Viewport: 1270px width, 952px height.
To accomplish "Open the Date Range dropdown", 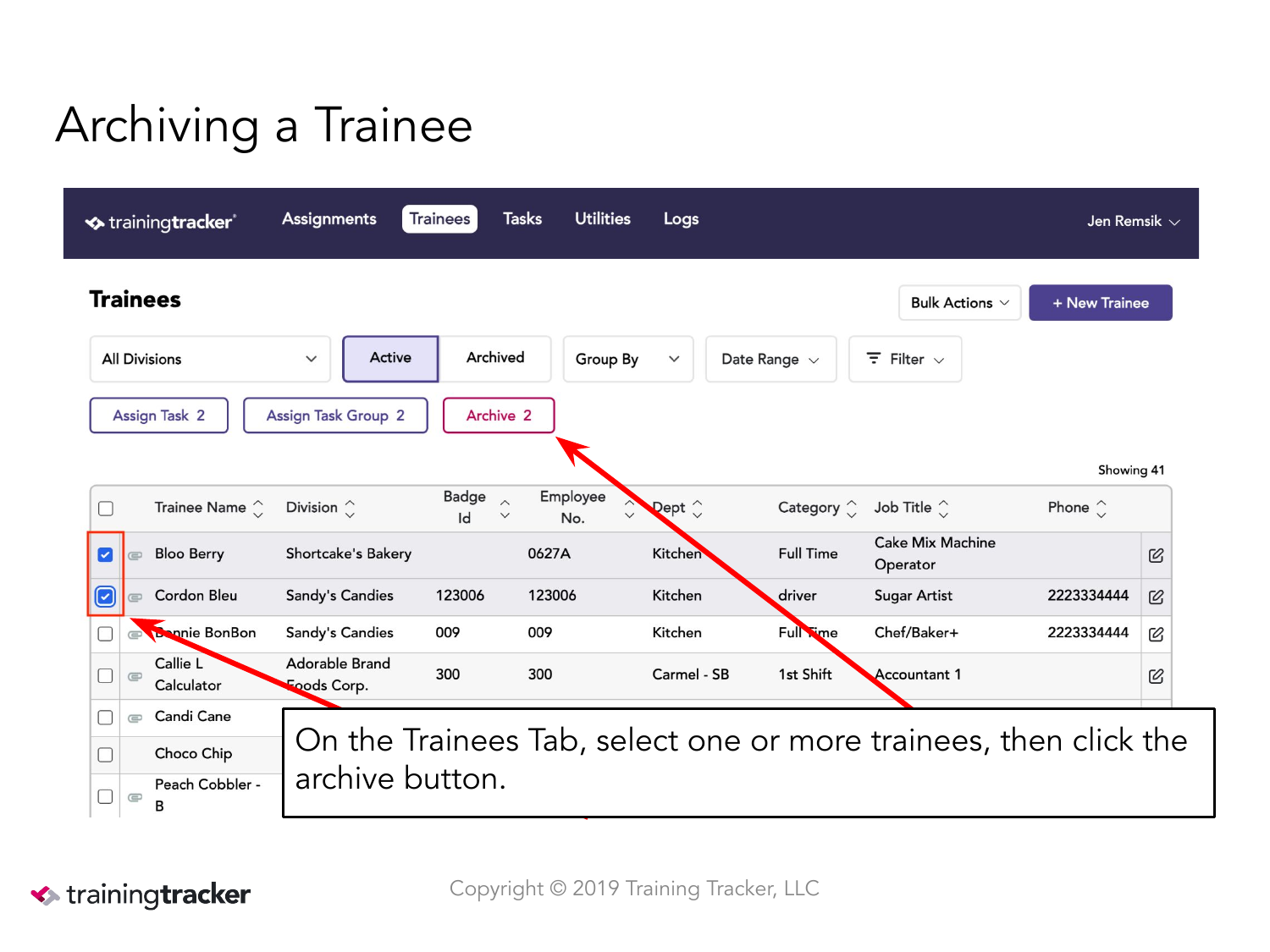I will click(x=770, y=359).
